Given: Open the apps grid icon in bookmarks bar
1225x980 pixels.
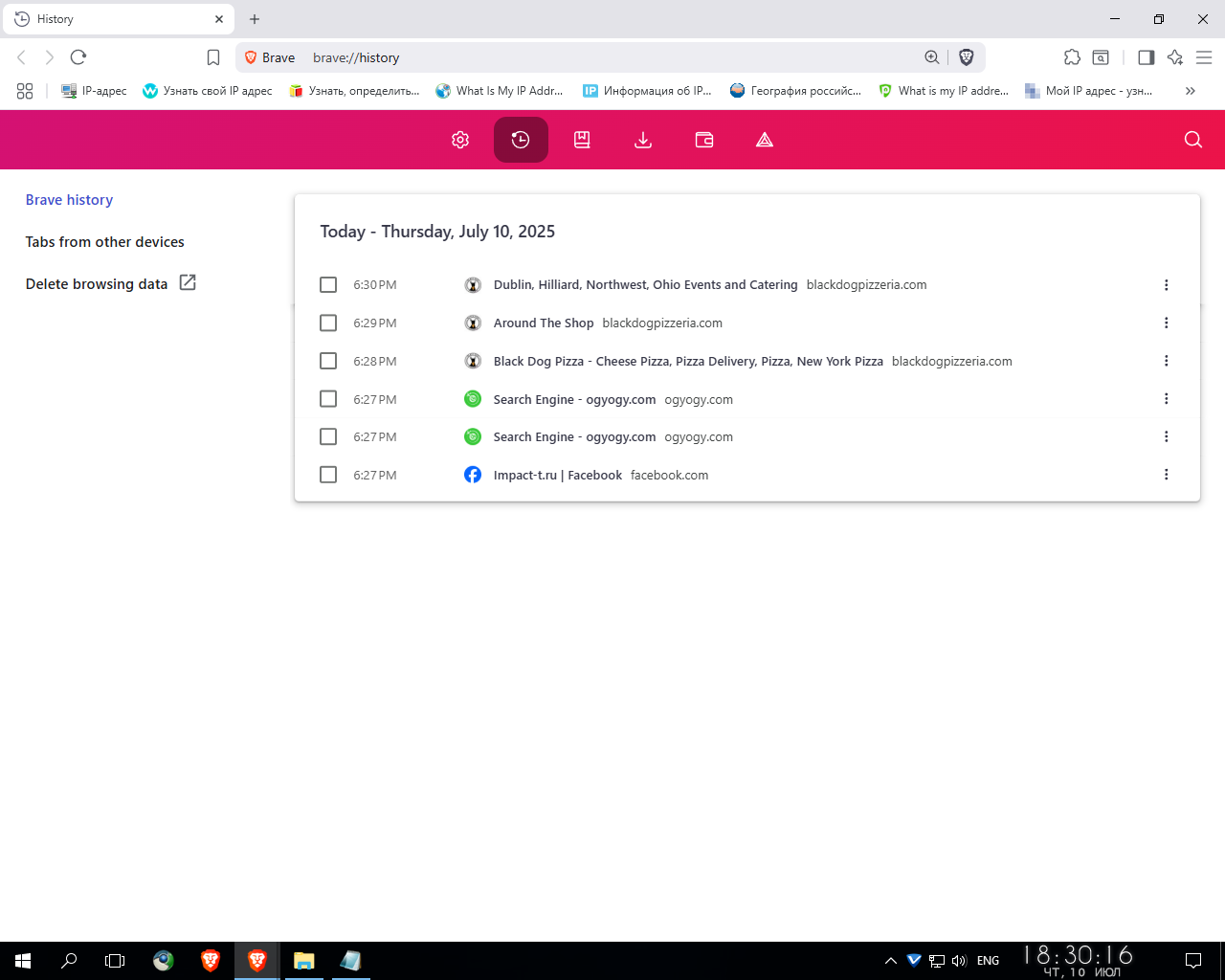Looking at the screenshot, I should [x=25, y=91].
